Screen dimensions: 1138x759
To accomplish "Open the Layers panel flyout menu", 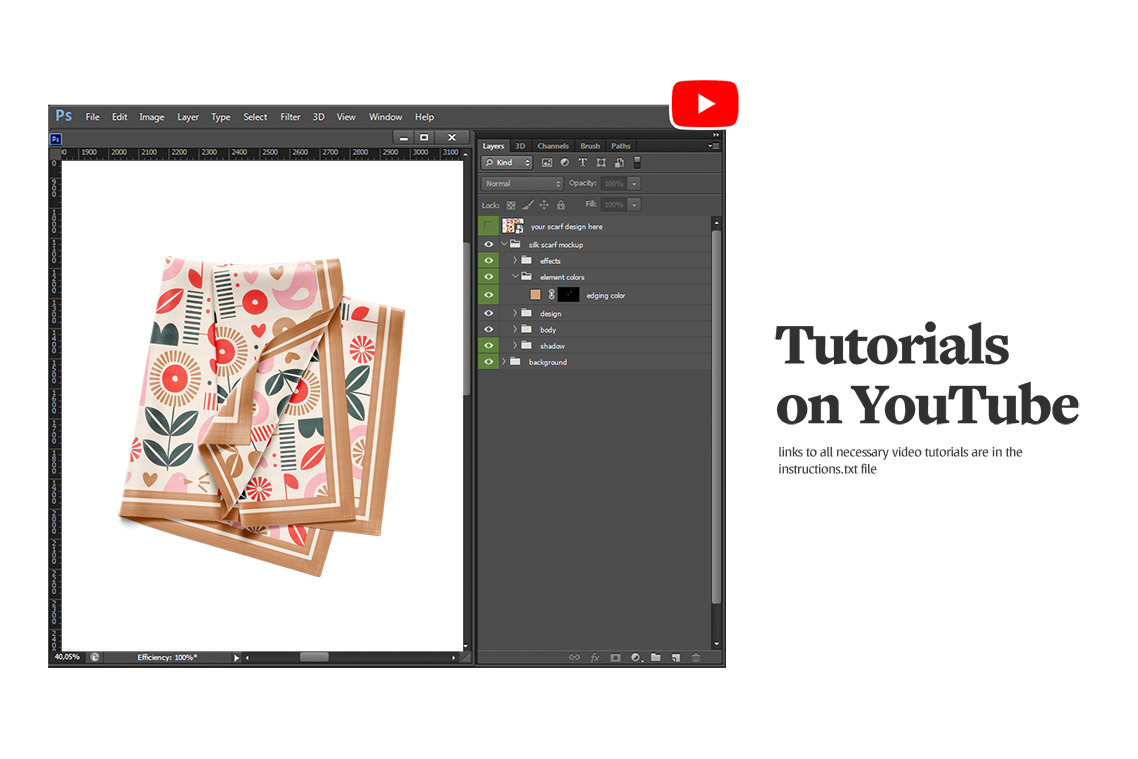I will tap(714, 146).
